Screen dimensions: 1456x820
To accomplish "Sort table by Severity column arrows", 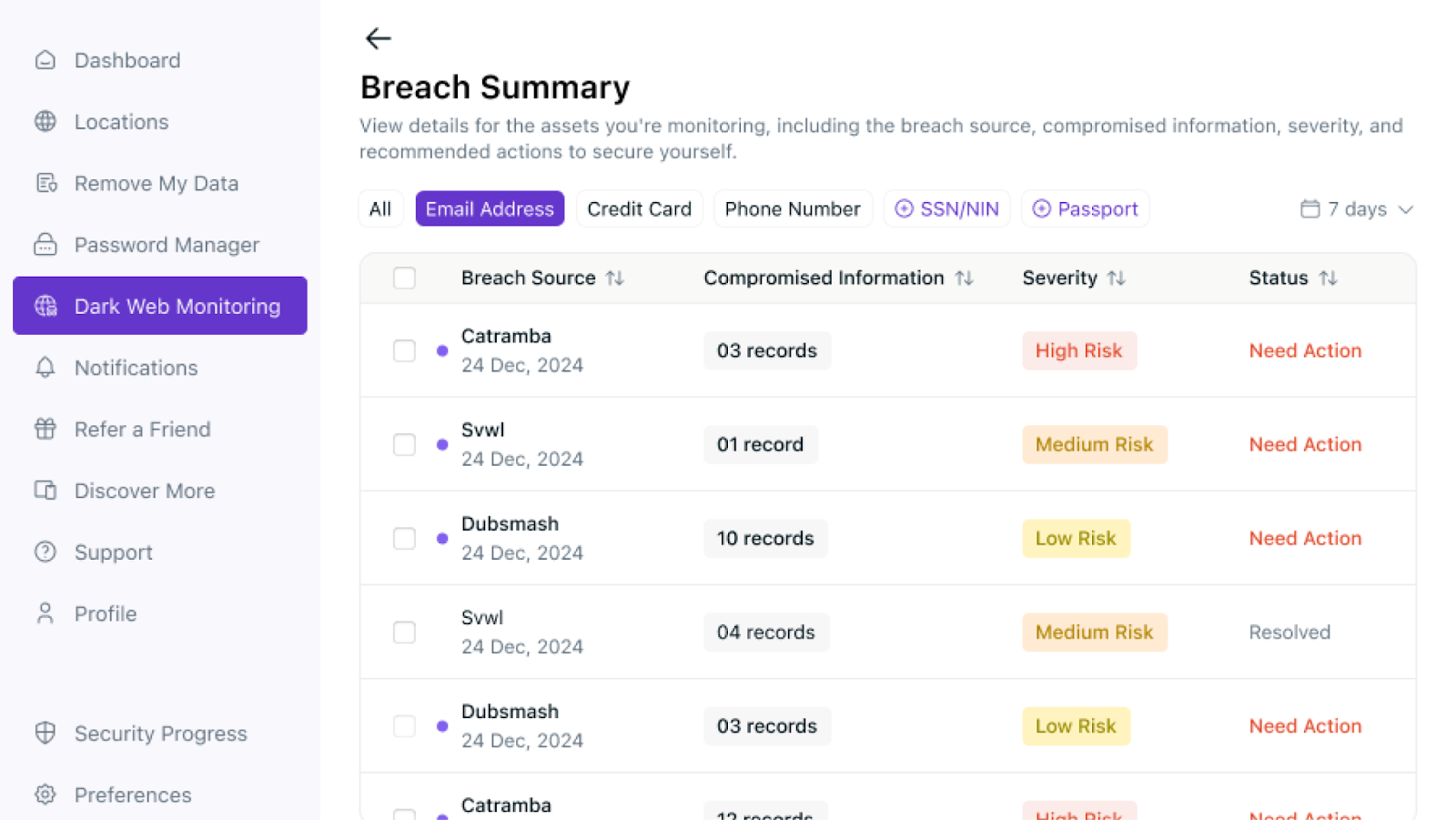I will 1117,278.
